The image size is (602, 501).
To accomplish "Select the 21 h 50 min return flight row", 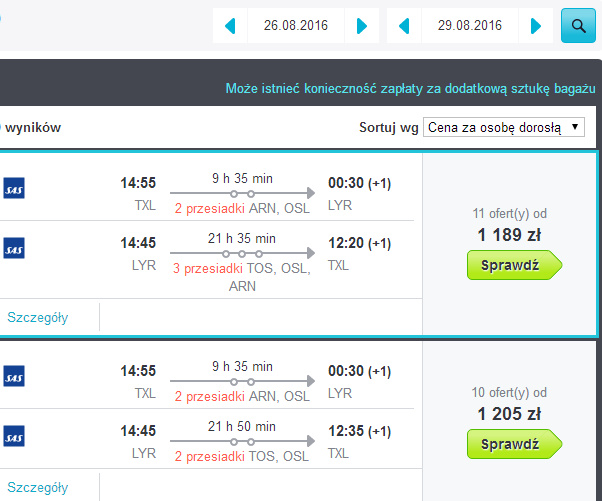I will point(207,439).
